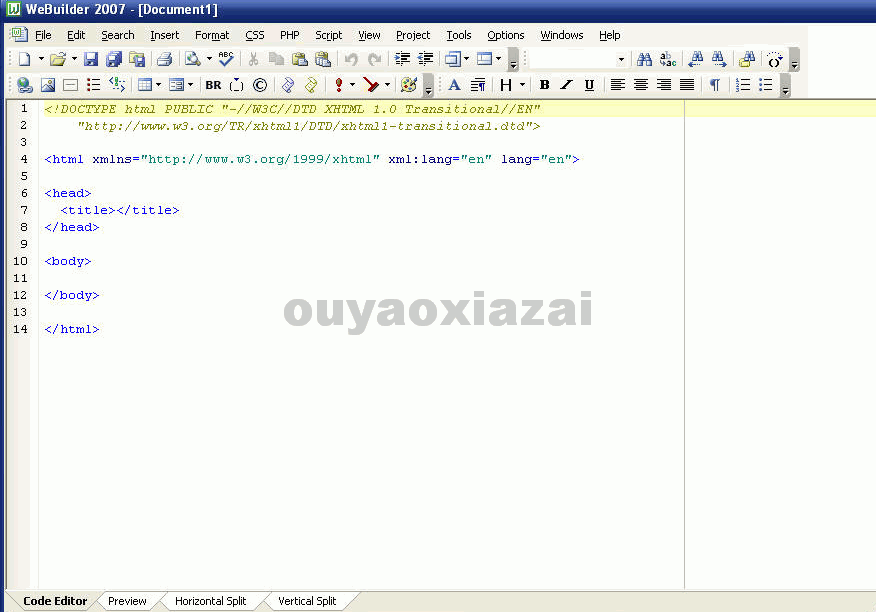Cut the selection with the scissors icon
This screenshot has width=876, height=612.
pos(253,59)
